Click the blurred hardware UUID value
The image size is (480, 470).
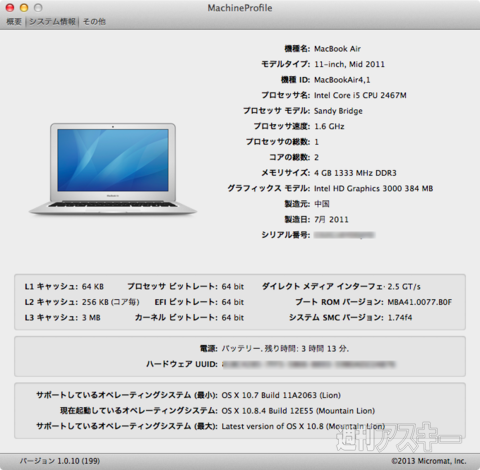pyautogui.click(x=308, y=364)
